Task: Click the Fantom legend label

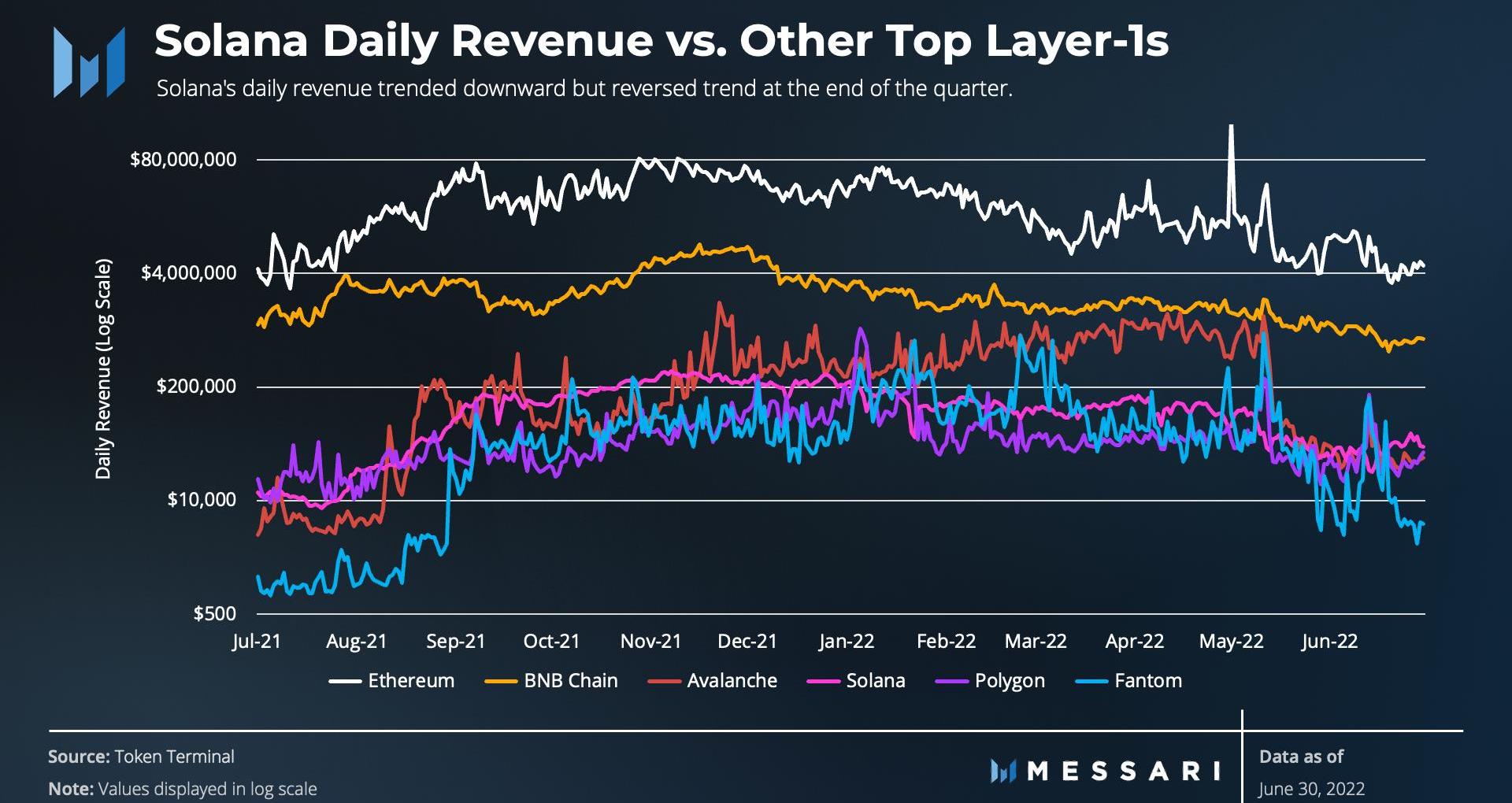Action: (x=1147, y=681)
